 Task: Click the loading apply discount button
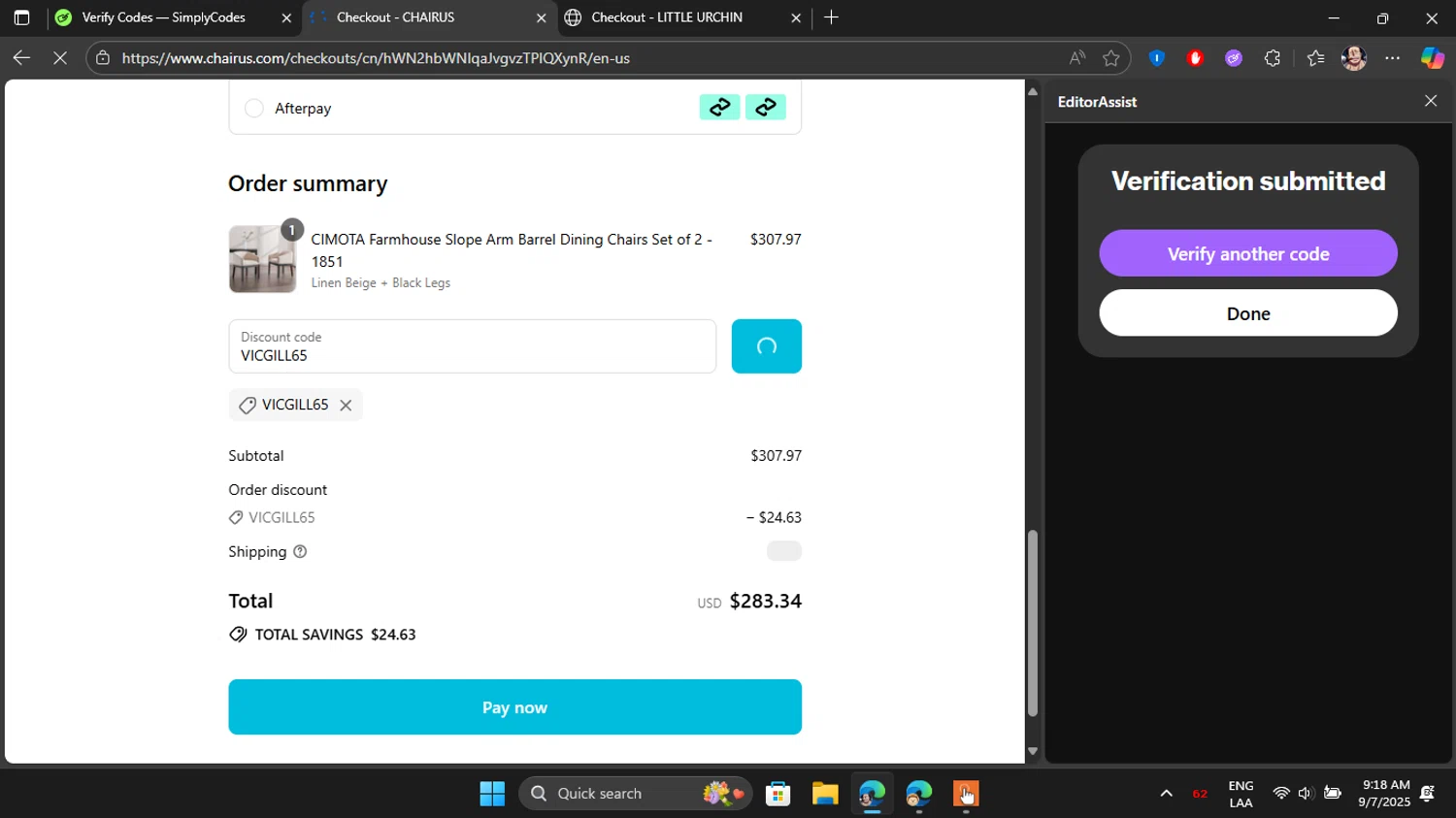(x=767, y=346)
